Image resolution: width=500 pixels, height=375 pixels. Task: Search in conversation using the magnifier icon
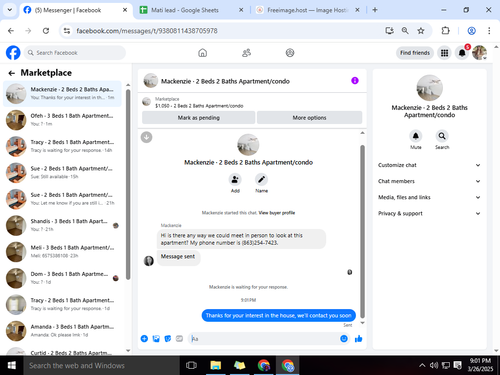(442, 136)
